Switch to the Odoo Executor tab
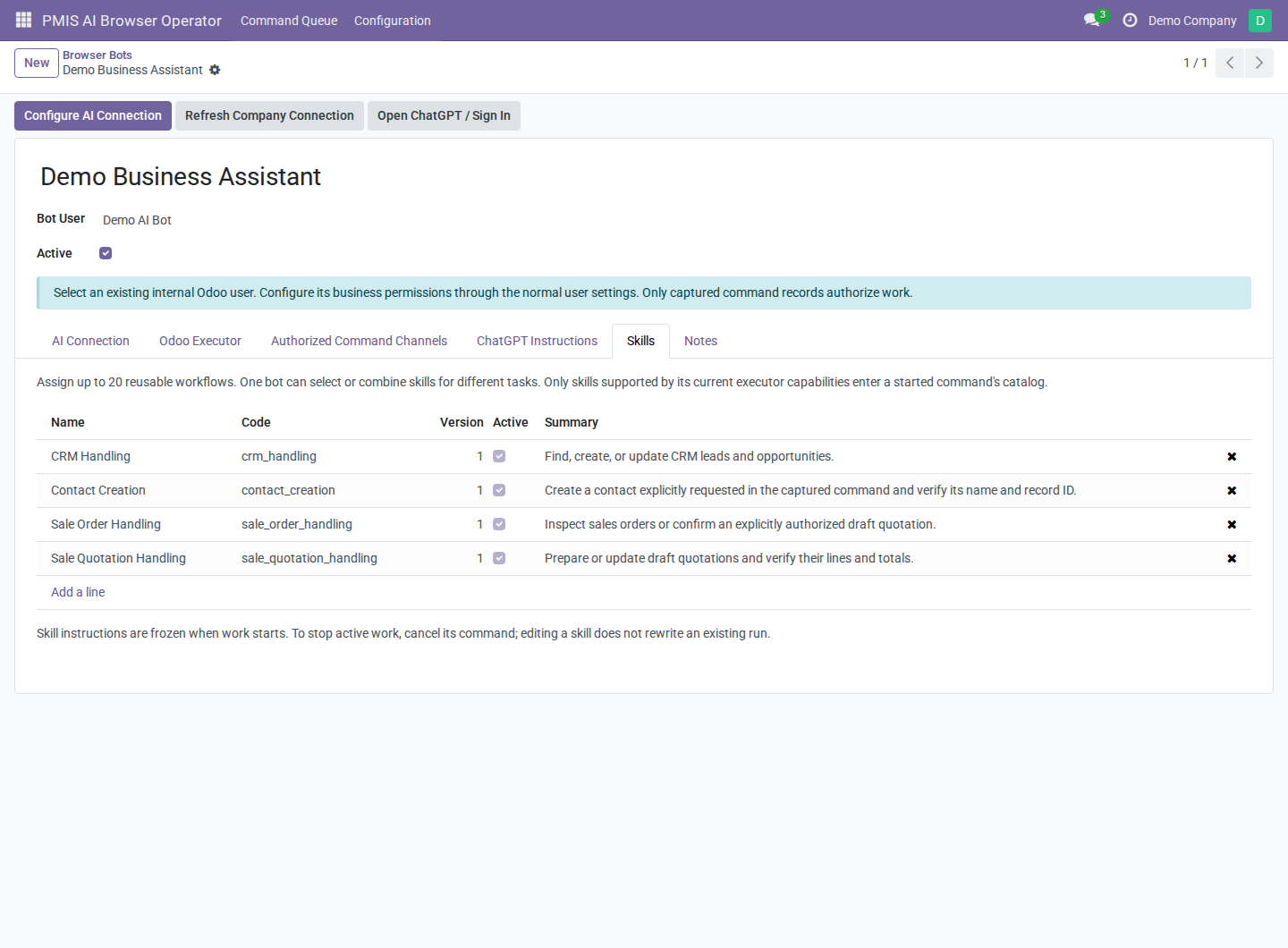Screen dimensions: 1288x948 tap(200, 341)
